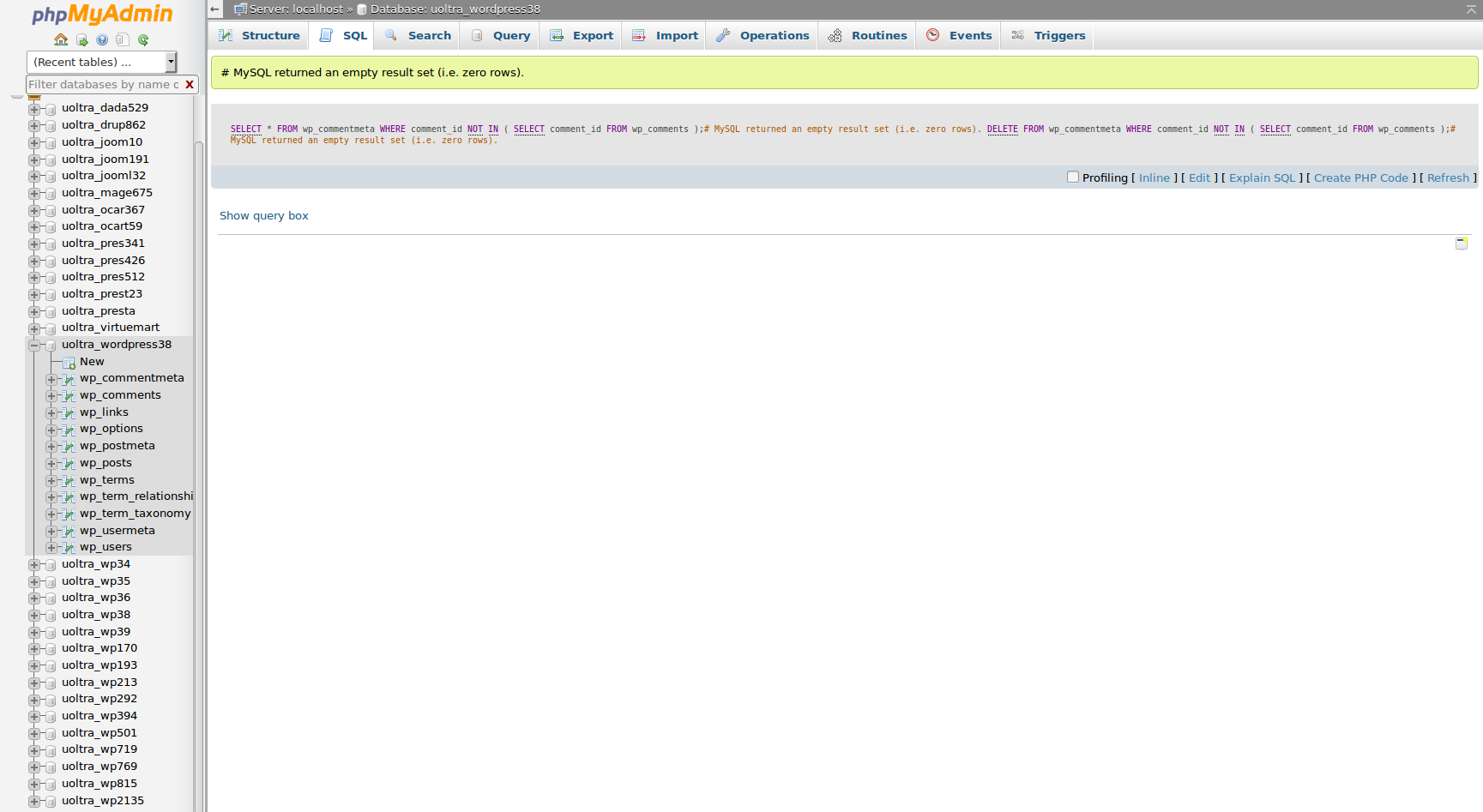Viewport: 1483px width, 812px height.
Task: Switch to the Events tab
Action: click(959, 35)
